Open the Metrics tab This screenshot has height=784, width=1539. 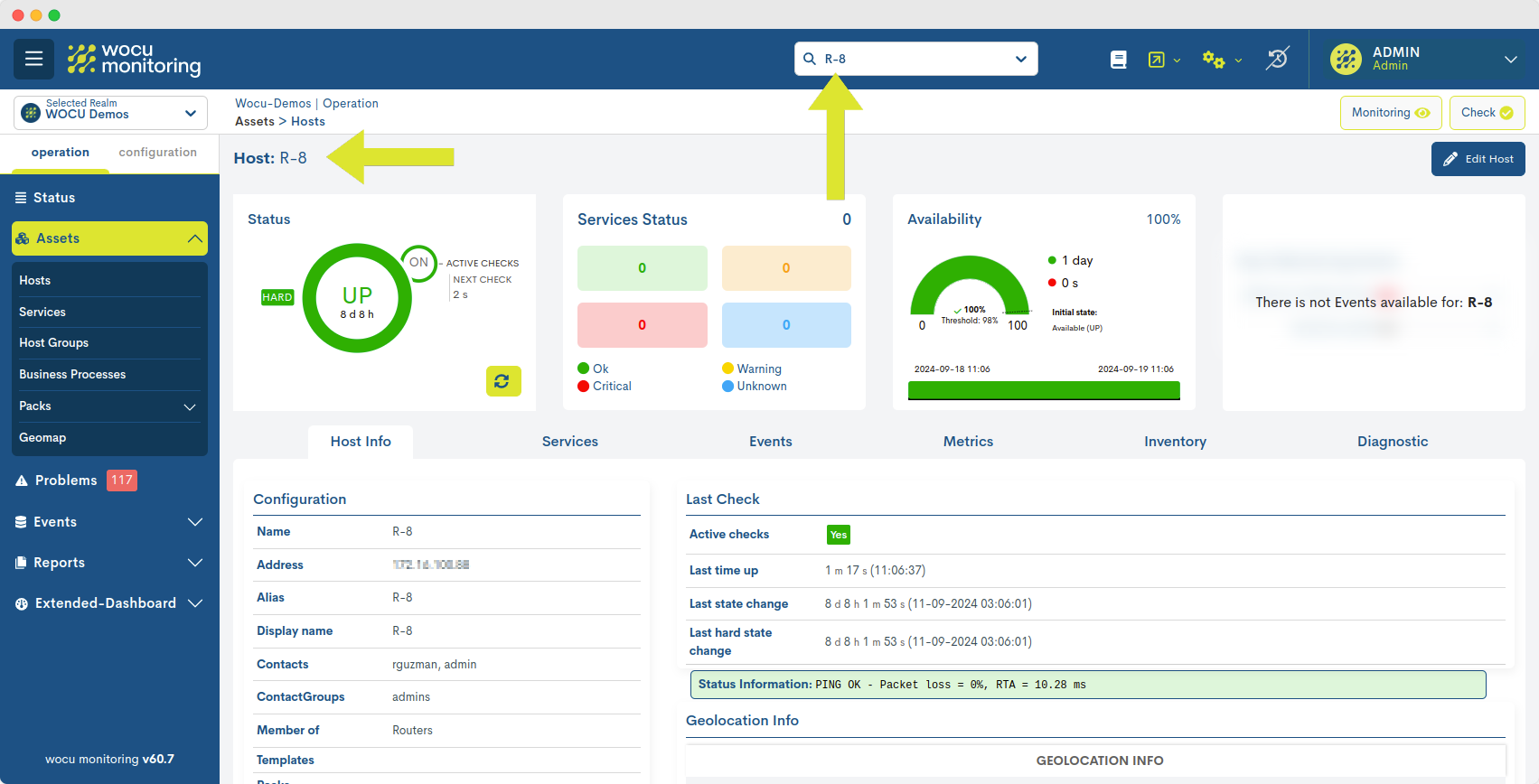[x=968, y=442]
